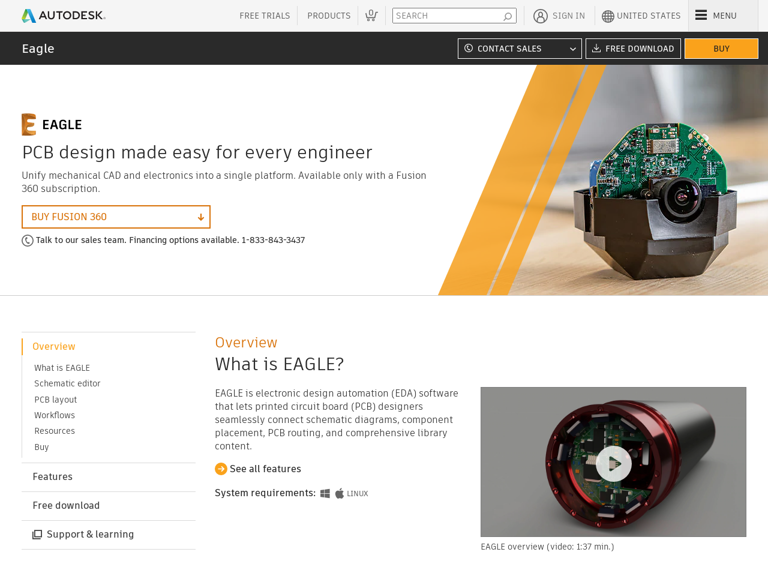This screenshot has height=576, width=768.
Task: Click the Free Download button label
Action: 640,48
